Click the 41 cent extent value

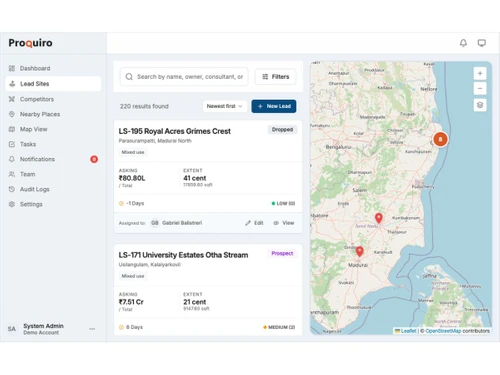(195, 178)
